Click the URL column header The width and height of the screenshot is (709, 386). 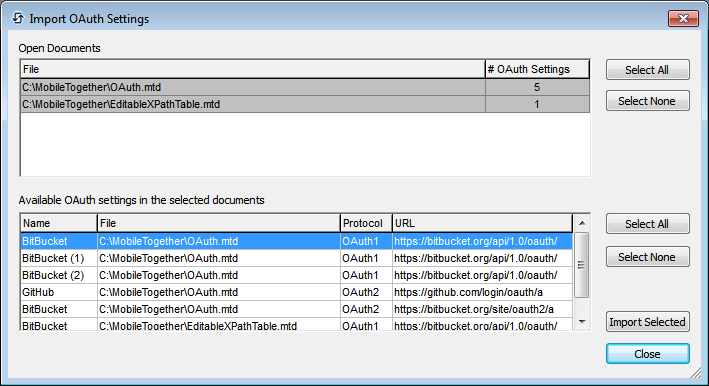coord(482,223)
